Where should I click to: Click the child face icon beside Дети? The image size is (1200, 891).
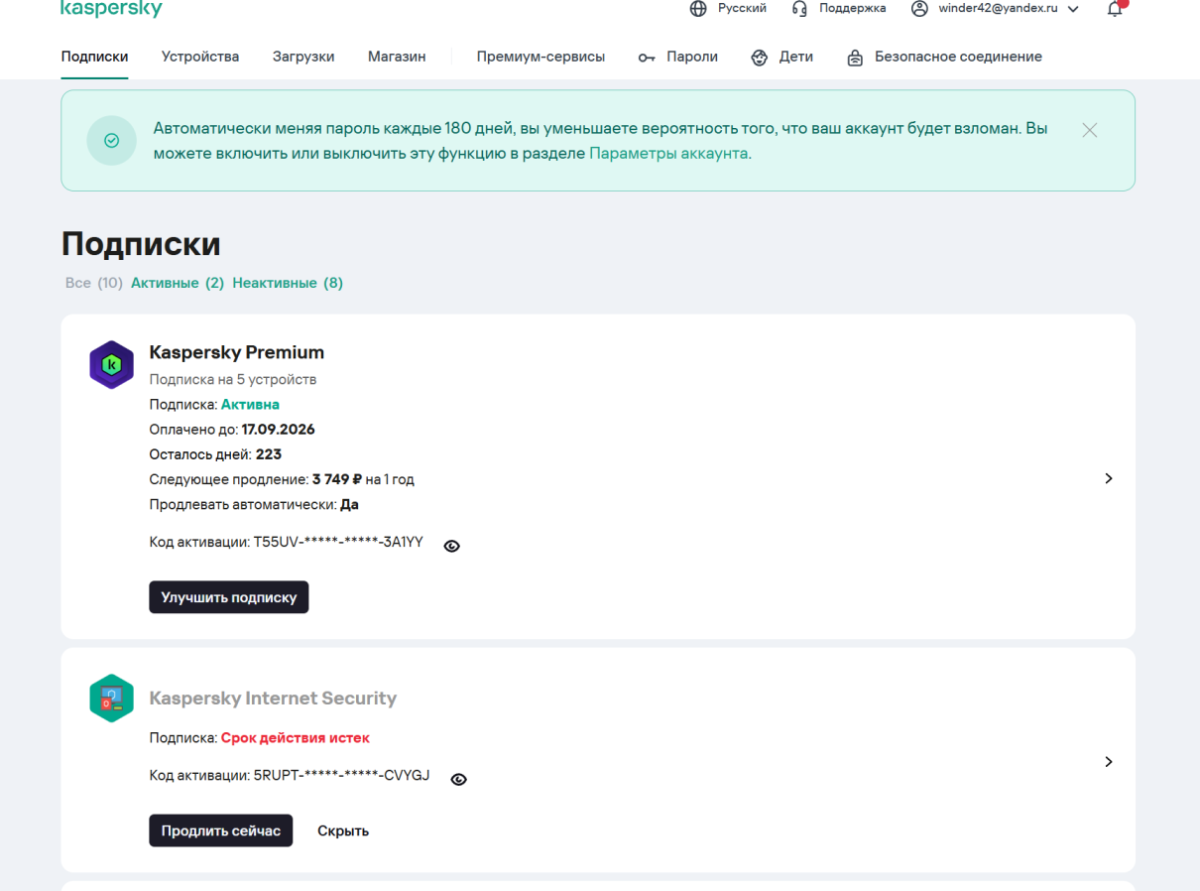[x=759, y=57]
